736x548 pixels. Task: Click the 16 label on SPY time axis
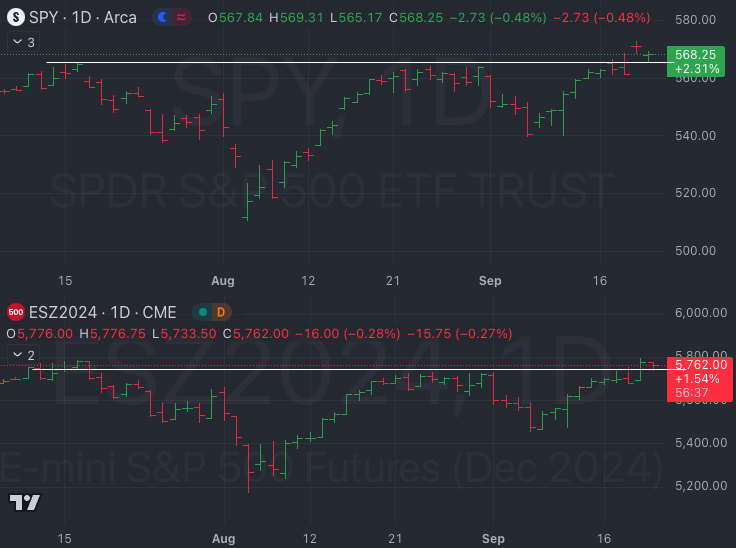pos(600,281)
